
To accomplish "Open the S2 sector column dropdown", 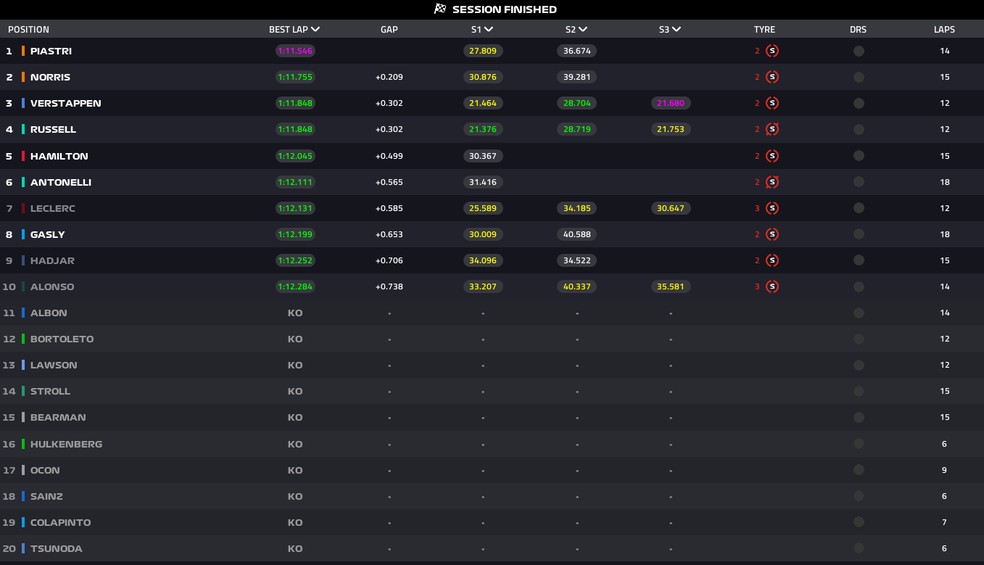I will pyautogui.click(x=576, y=30).
